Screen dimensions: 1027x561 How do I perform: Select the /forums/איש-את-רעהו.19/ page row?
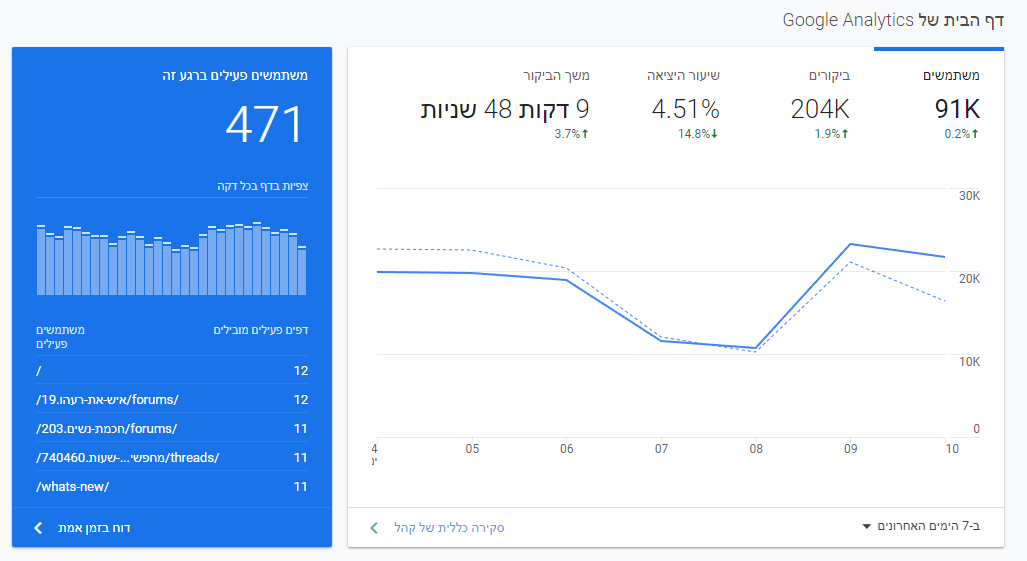tap(172, 399)
